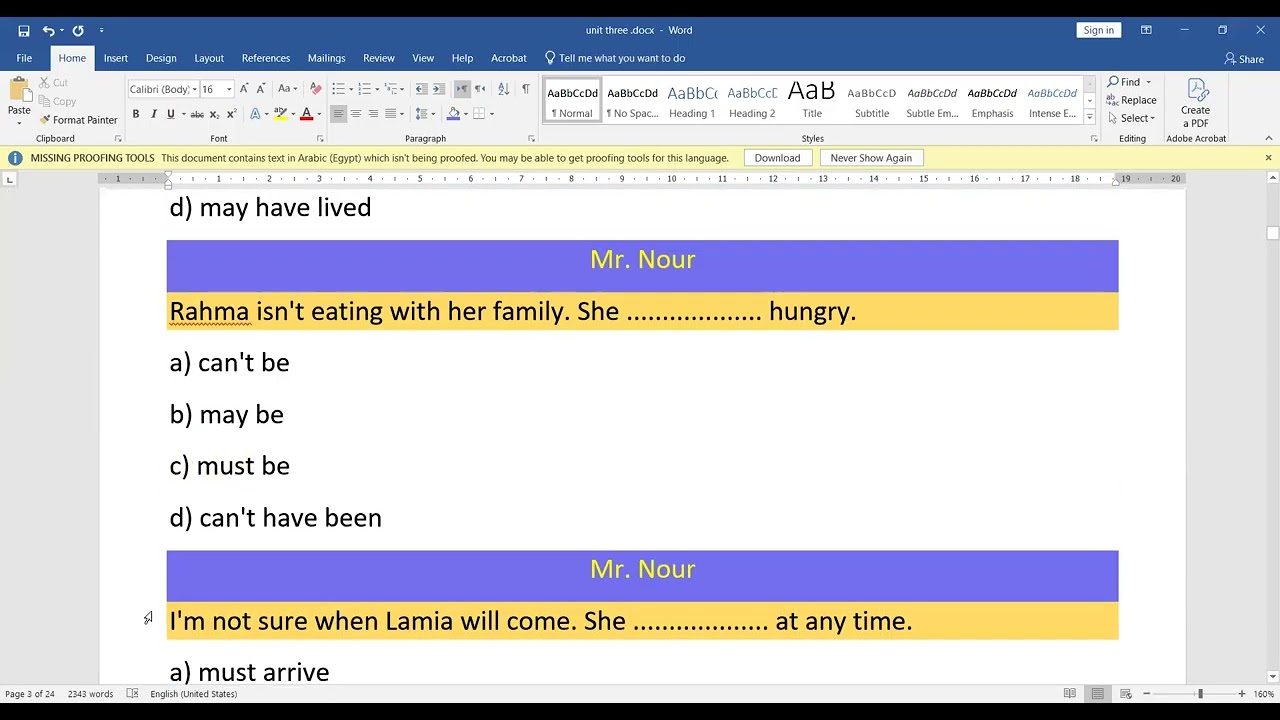
Task: Toggle italic formatting
Action: tap(153, 114)
